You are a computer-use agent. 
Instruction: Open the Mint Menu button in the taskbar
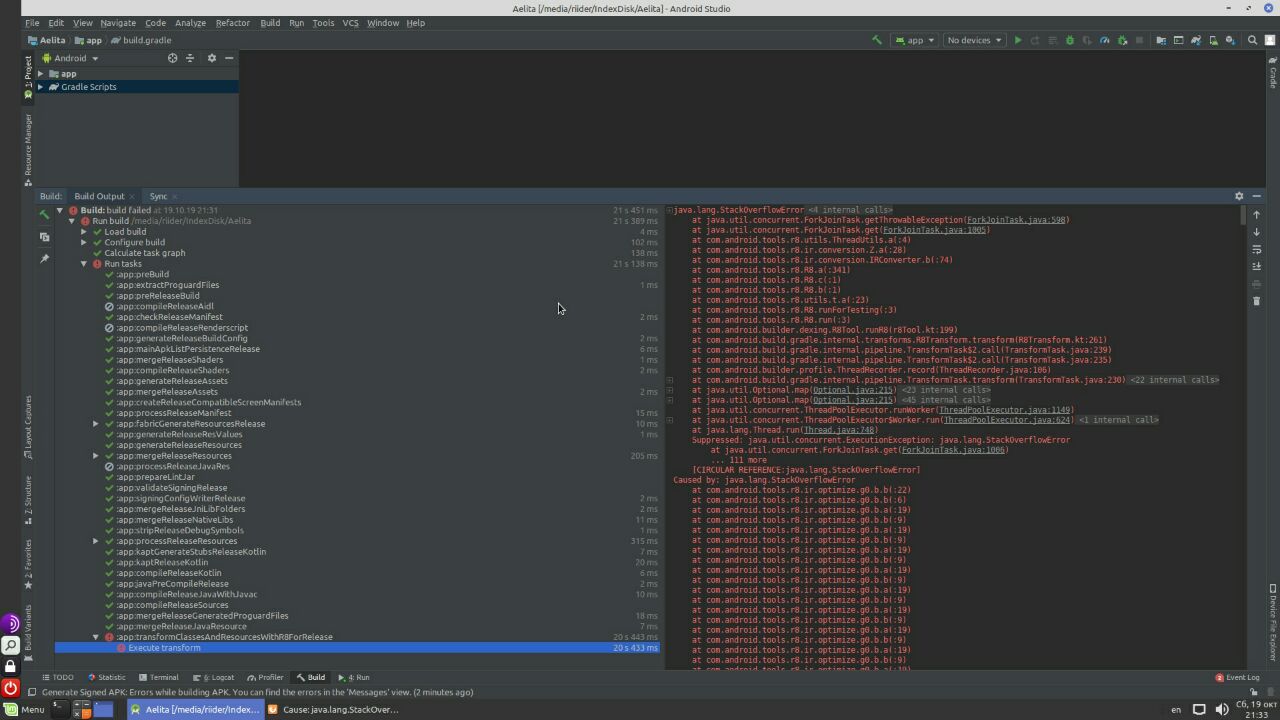click(26, 710)
